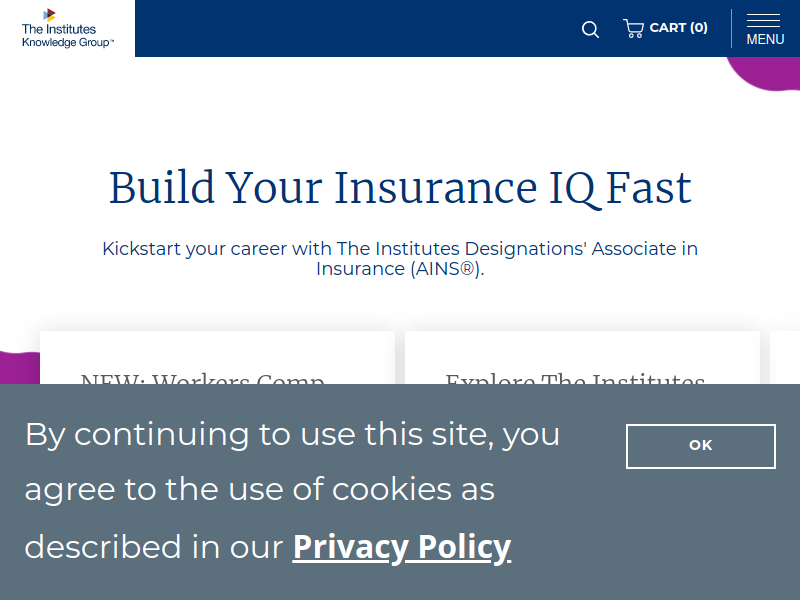Screen dimensions: 800x600
Task: Click the Kickstart your career subtitle text
Action: (x=400, y=259)
